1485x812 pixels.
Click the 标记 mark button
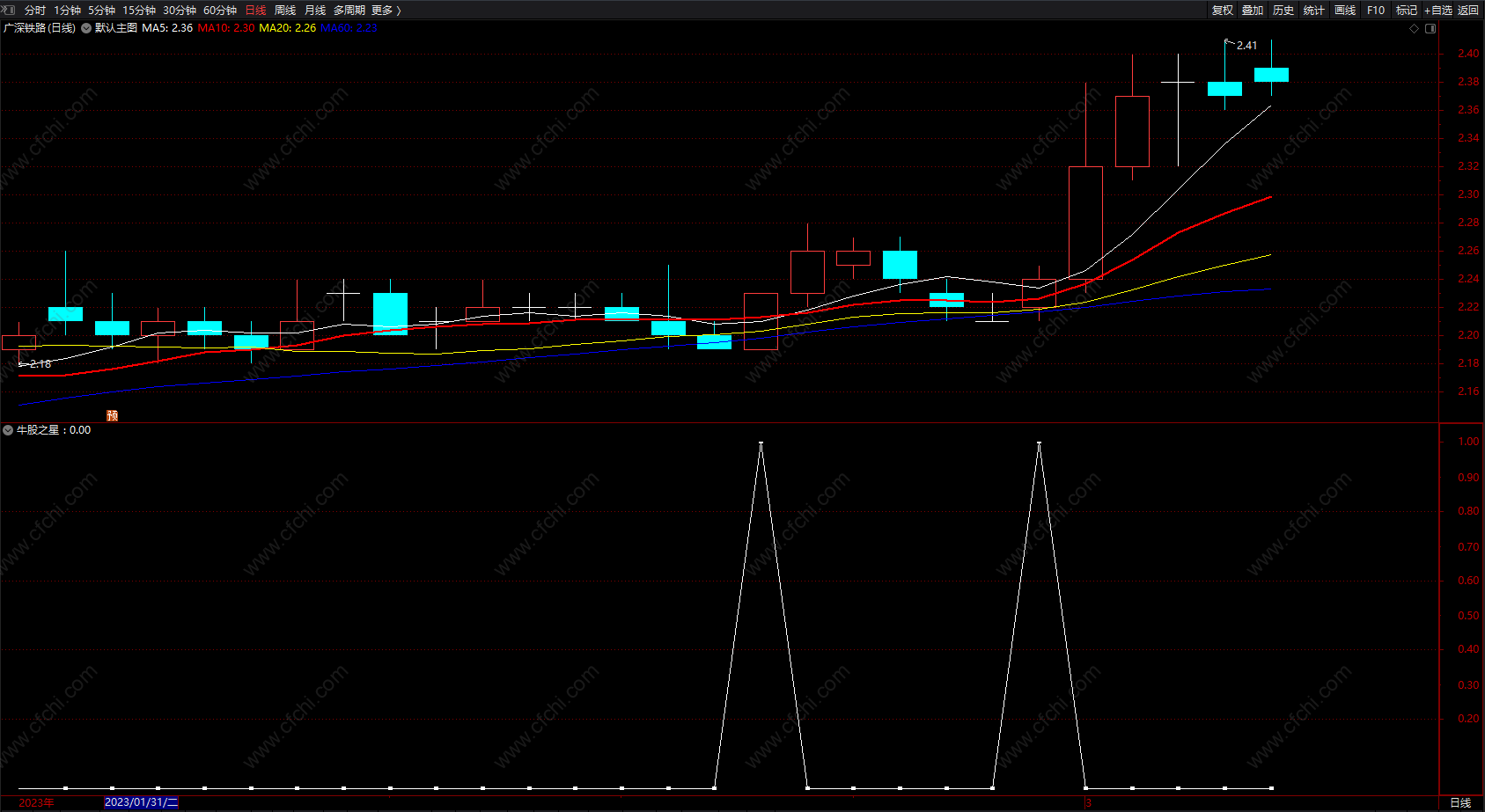coord(1407,11)
